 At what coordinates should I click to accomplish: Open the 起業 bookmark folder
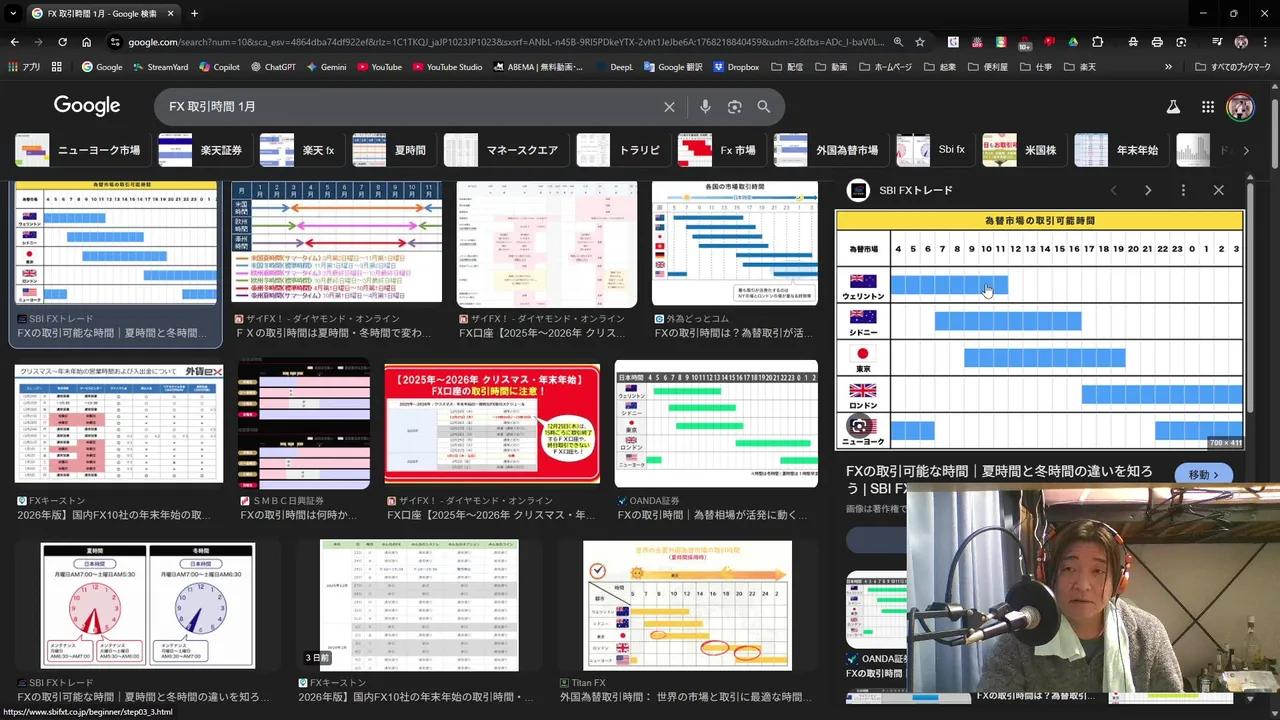pos(941,67)
